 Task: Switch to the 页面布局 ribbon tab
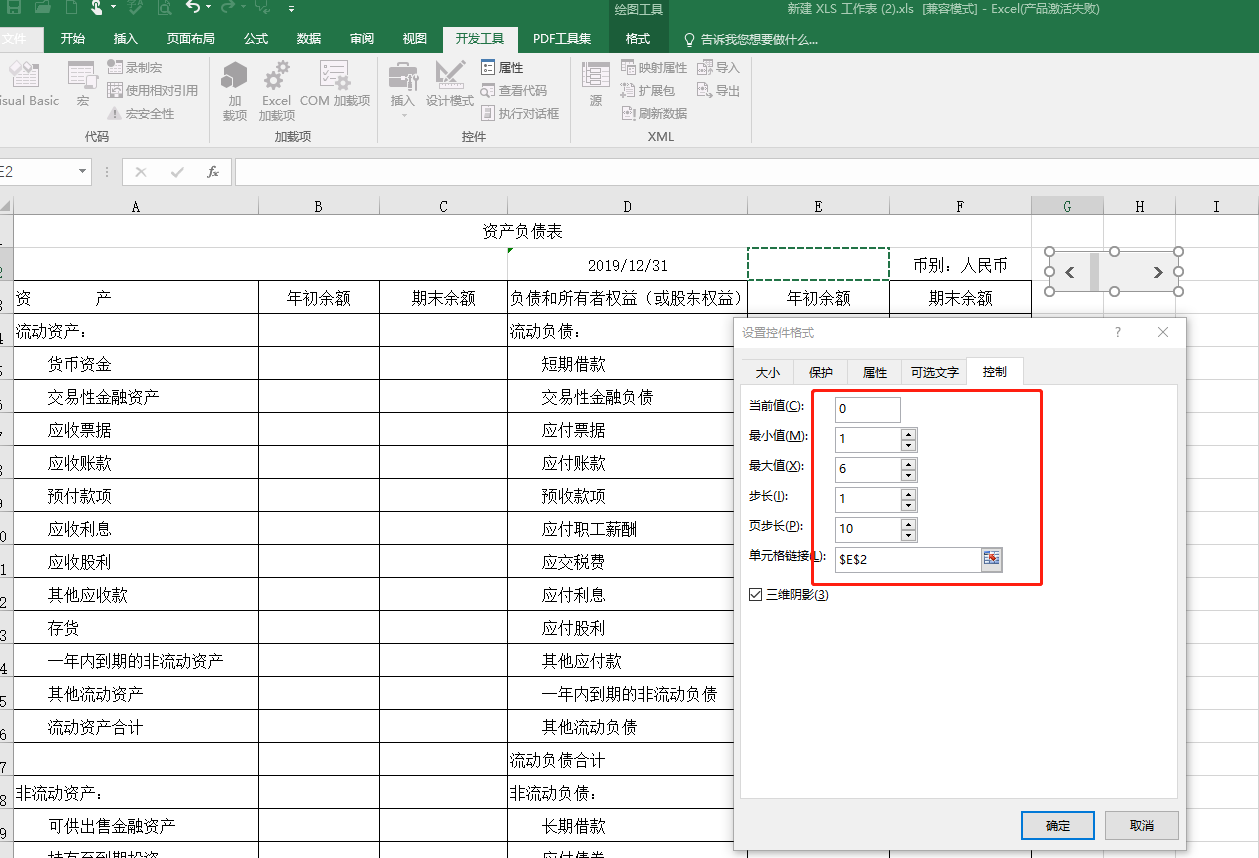[190, 39]
